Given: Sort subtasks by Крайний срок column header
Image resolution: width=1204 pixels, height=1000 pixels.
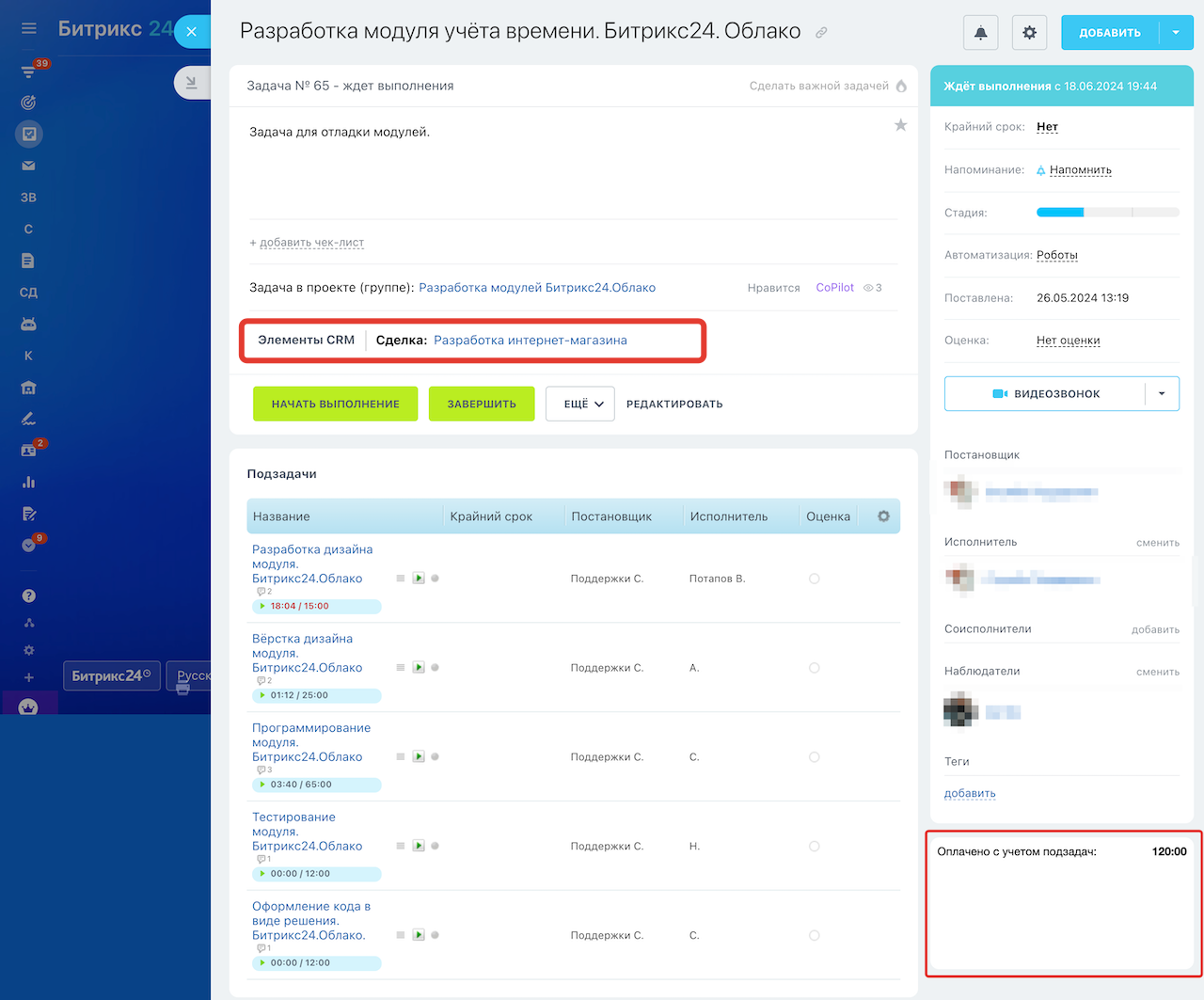Looking at the screenshot, I should [x=491, y=516].
